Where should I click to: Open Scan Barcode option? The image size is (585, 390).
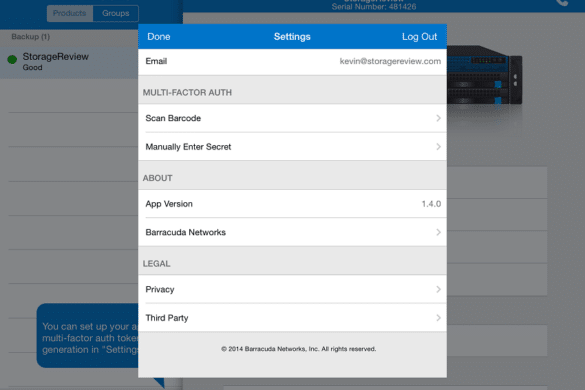click(292, 118)
